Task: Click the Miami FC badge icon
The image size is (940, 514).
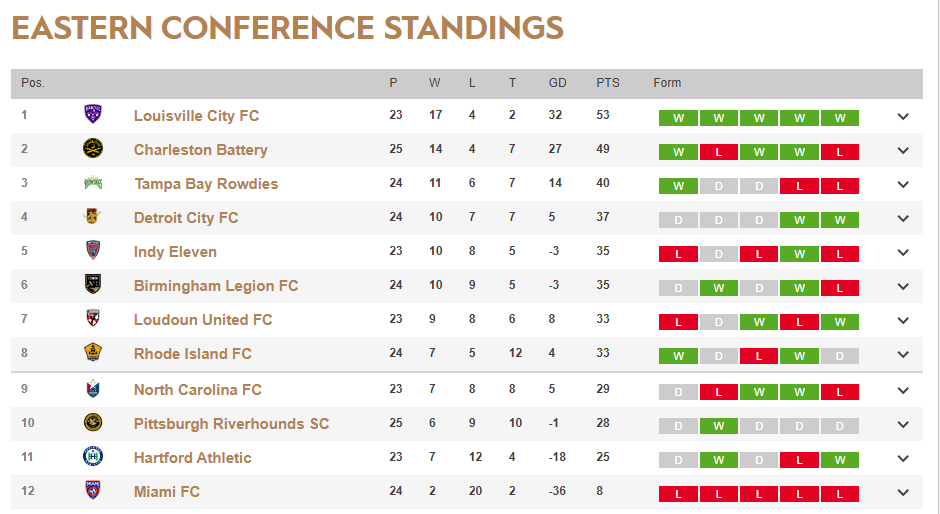Action: [93, 491]
